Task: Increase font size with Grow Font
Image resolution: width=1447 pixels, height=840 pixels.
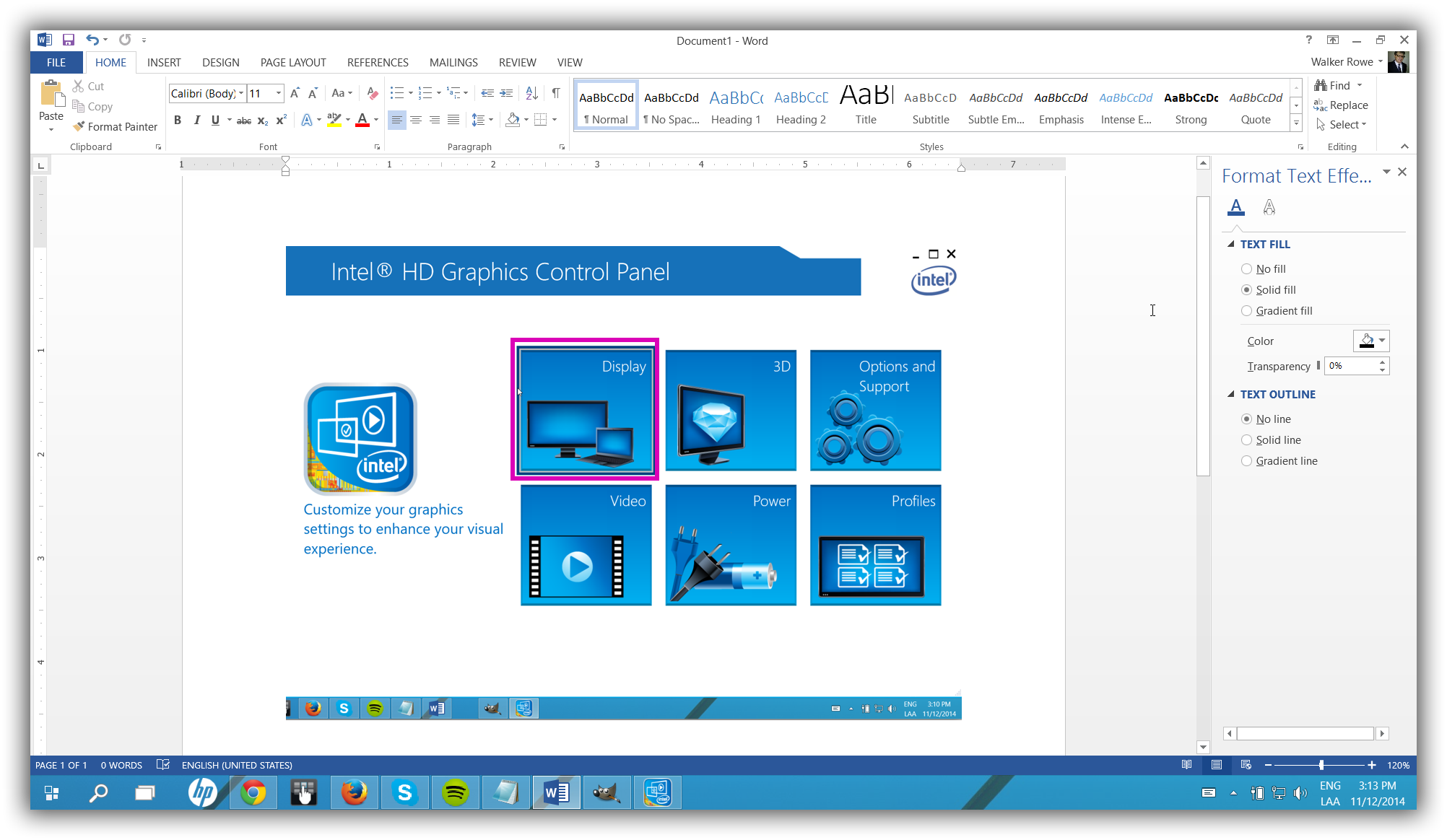Action: click(295, 93)
